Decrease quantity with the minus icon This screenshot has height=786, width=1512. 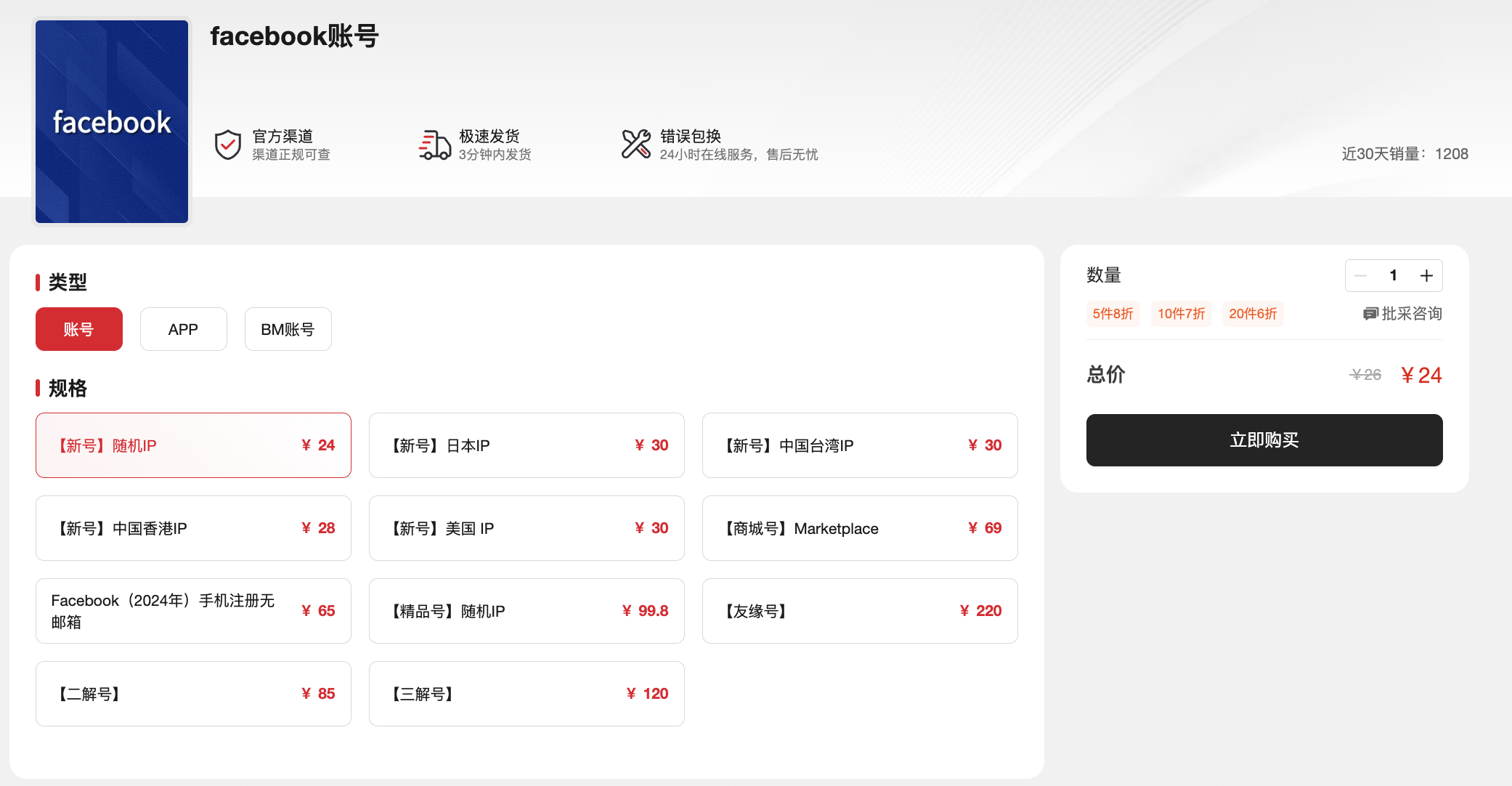coord(1361,276)
